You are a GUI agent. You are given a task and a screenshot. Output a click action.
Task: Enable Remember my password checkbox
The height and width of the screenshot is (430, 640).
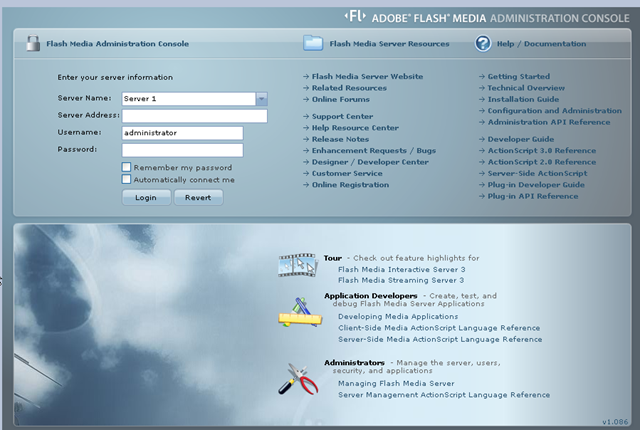tap(127, 167)
